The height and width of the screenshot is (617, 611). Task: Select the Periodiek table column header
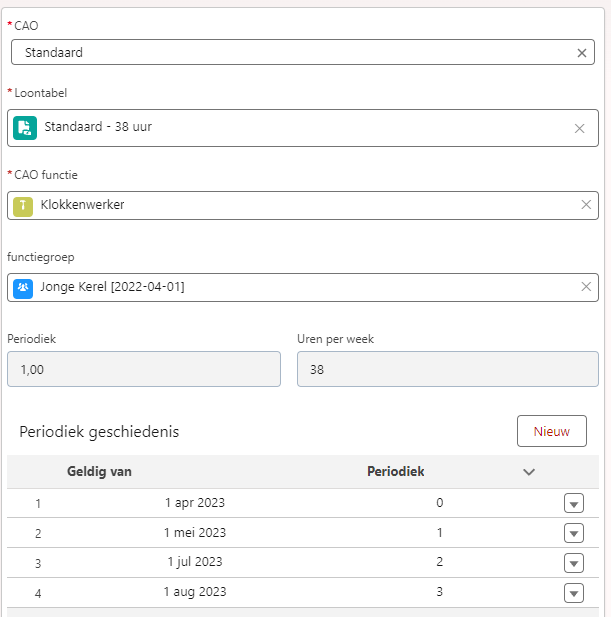[395, 471]
